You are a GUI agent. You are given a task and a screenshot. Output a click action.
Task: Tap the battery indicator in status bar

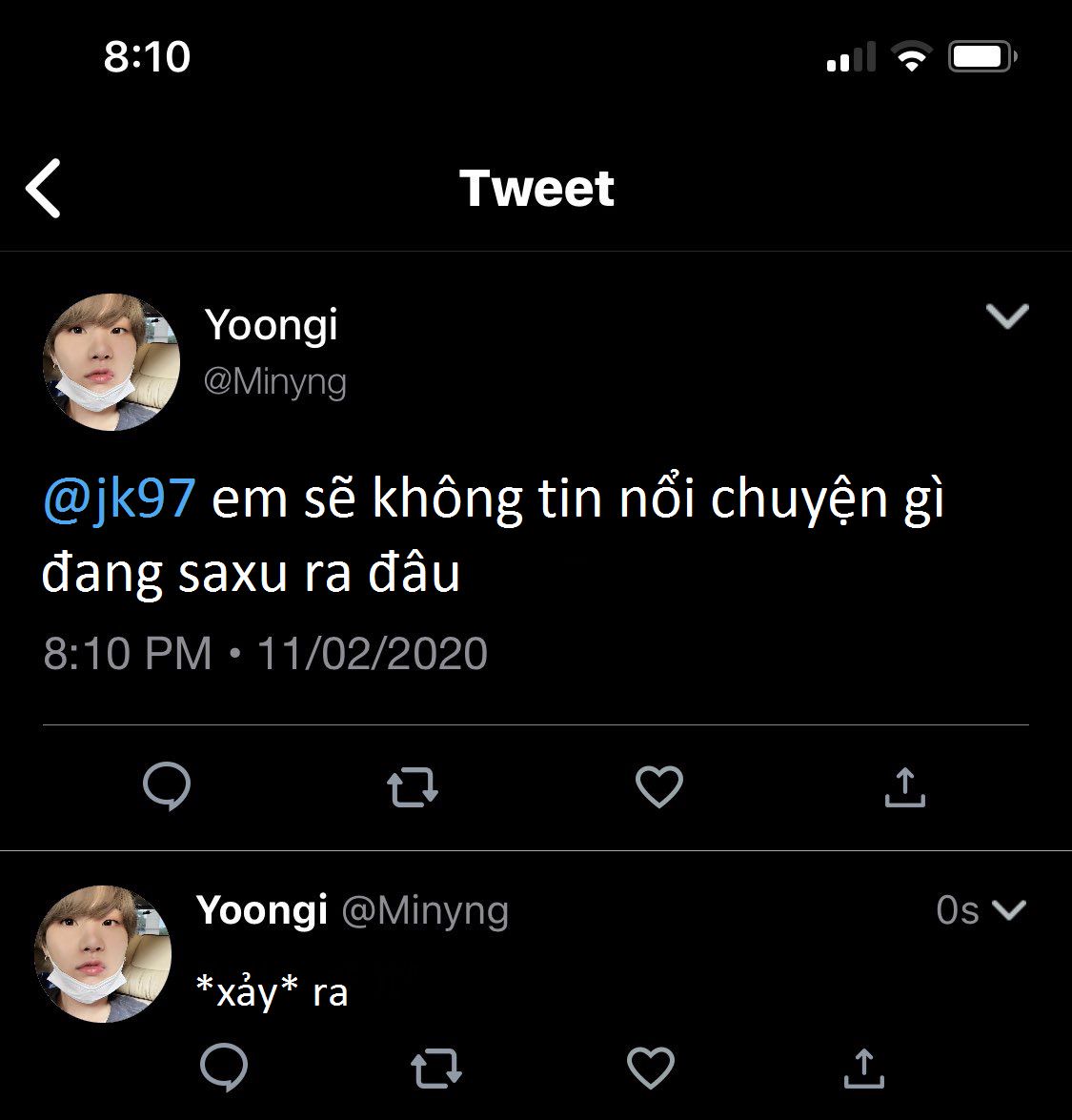pos(982,57)
